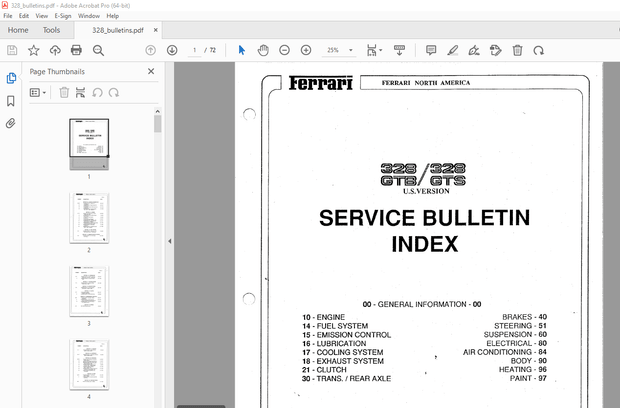Add a sticky note comment
620x408 pixels.
click(x=431, y=50)
